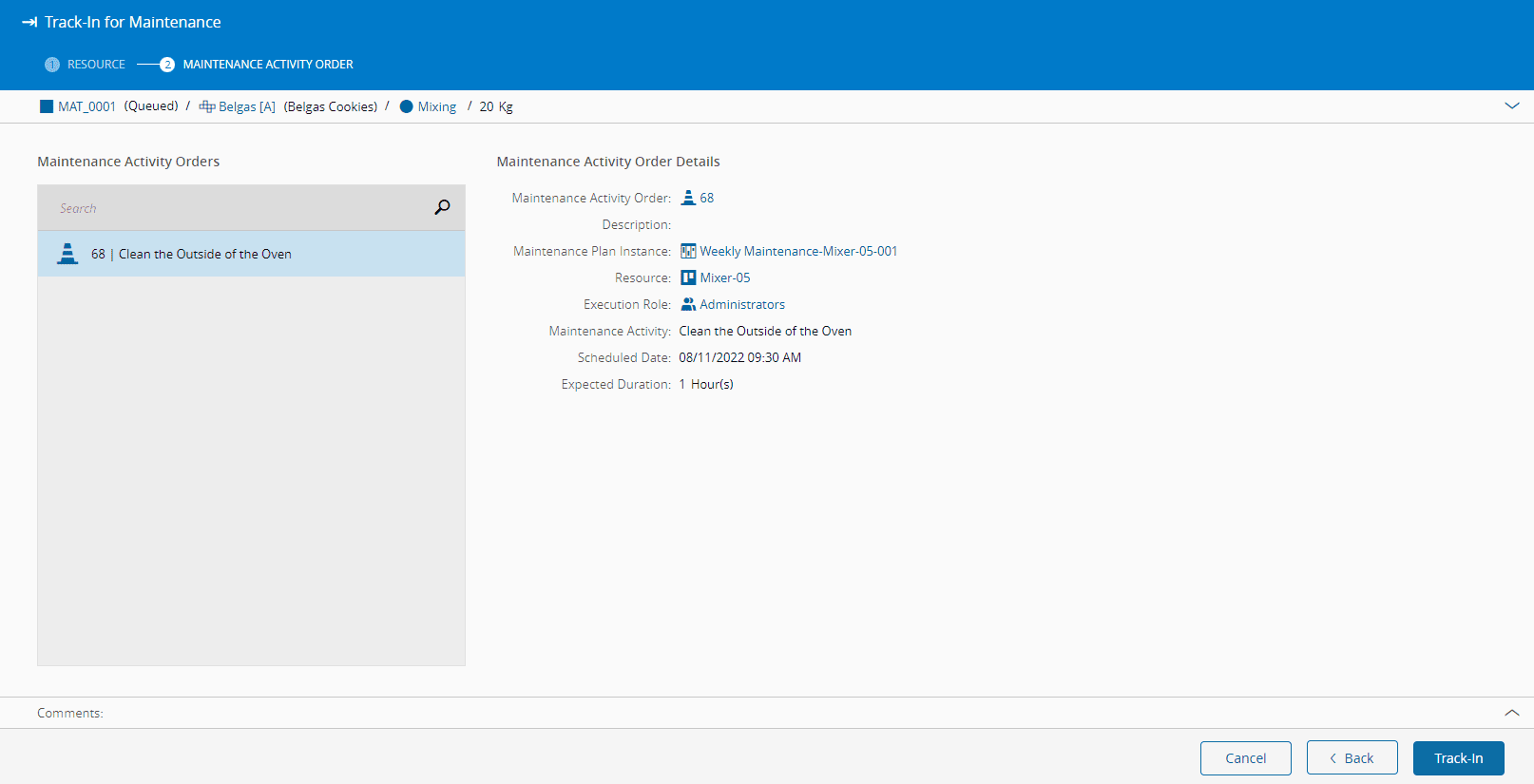Screen dimensions: 1534x784
Task: Click the Track-In arrow icon in header
Action: tap(29, 22)
